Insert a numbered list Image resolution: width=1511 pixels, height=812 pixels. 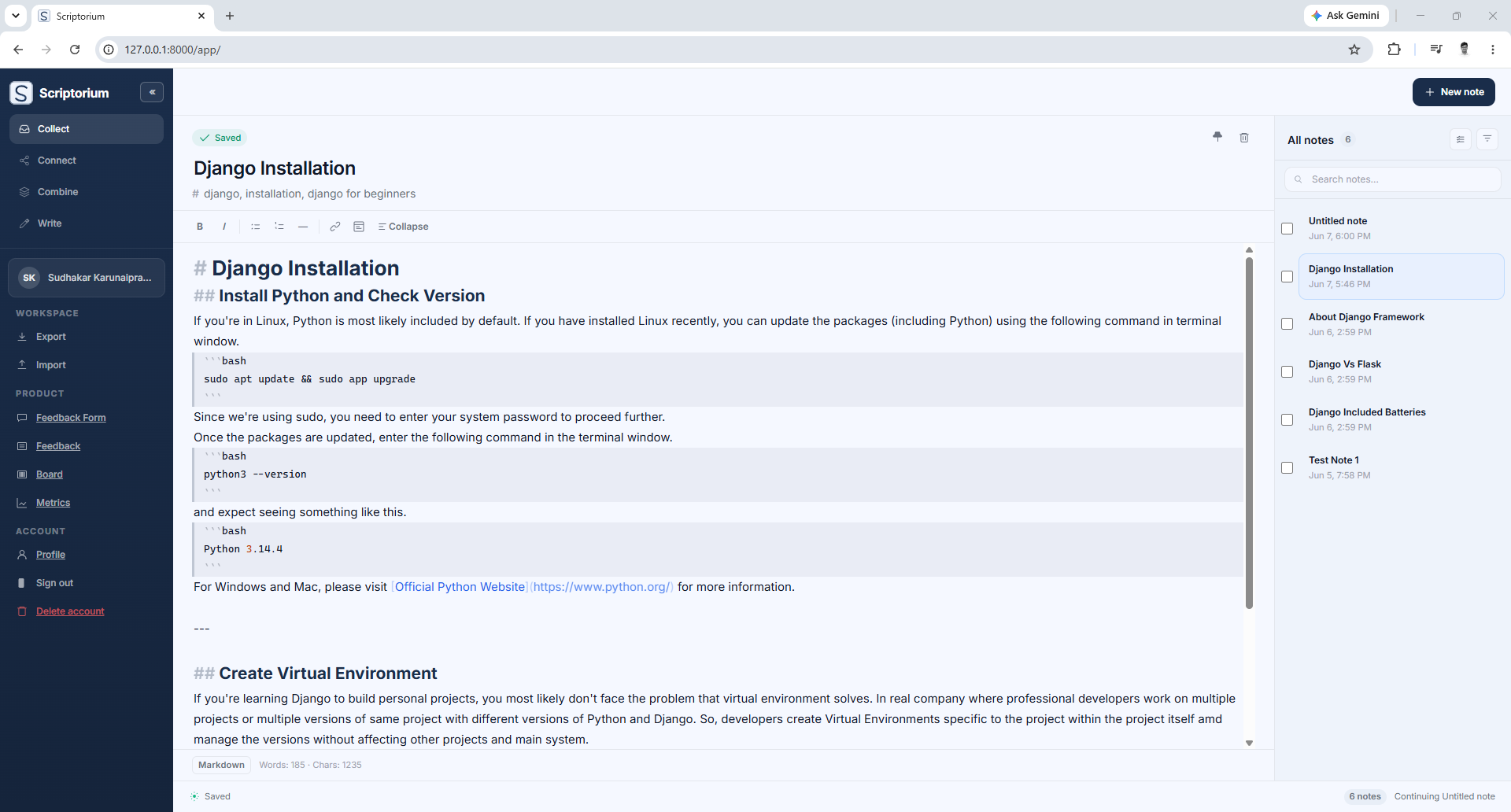tap(279, 227)
